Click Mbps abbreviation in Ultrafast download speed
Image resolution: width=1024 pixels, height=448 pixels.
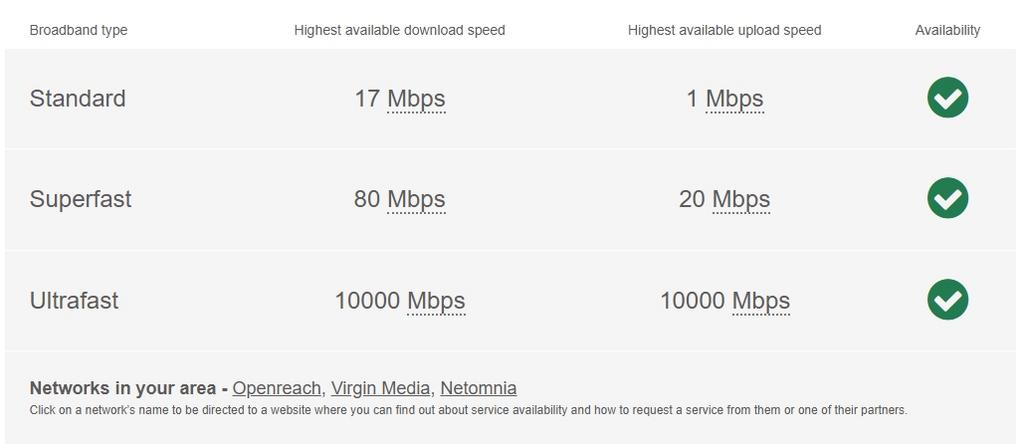coord(436,301)
